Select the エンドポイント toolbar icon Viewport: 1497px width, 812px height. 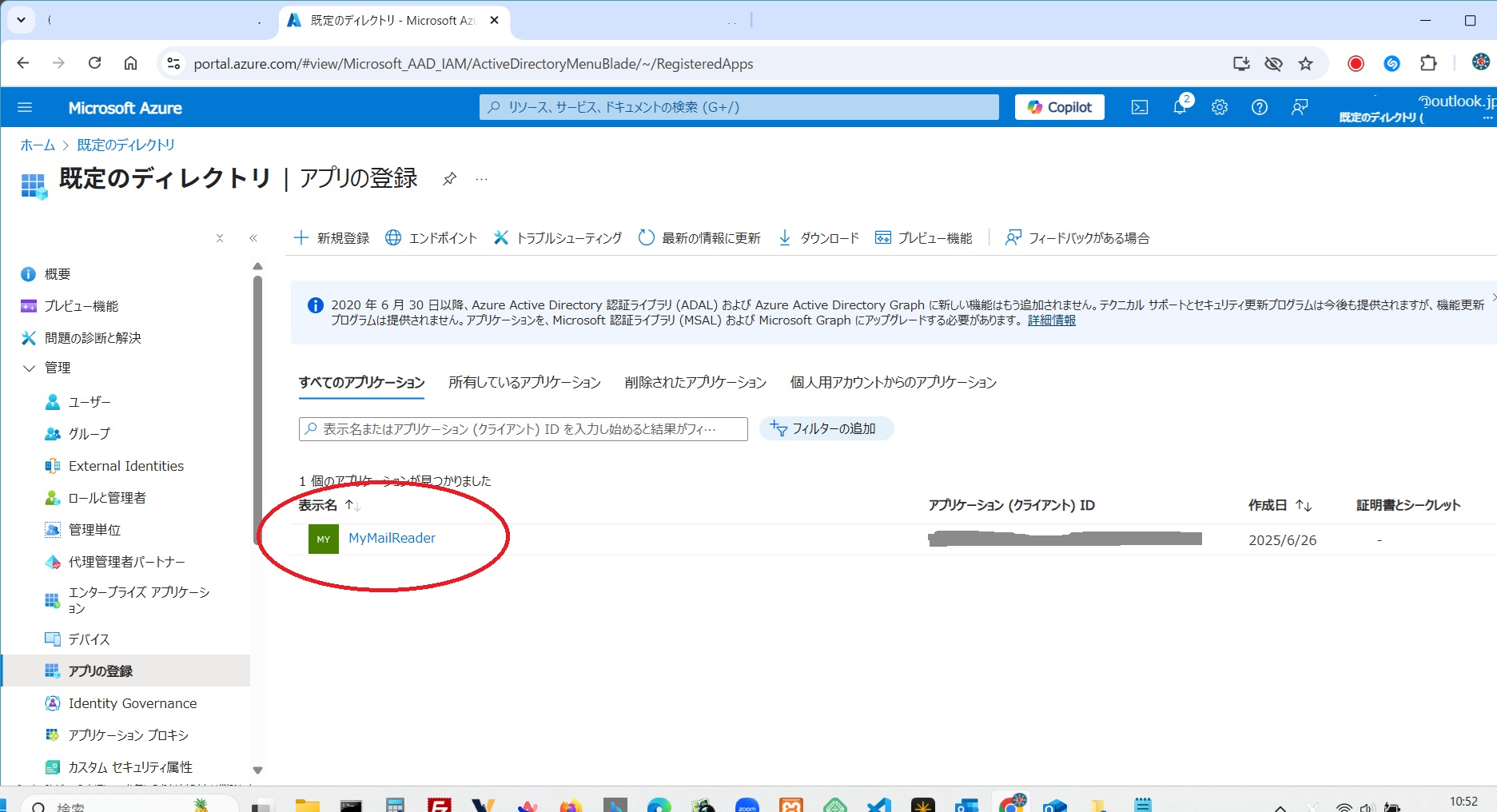(x=431, y=237)
